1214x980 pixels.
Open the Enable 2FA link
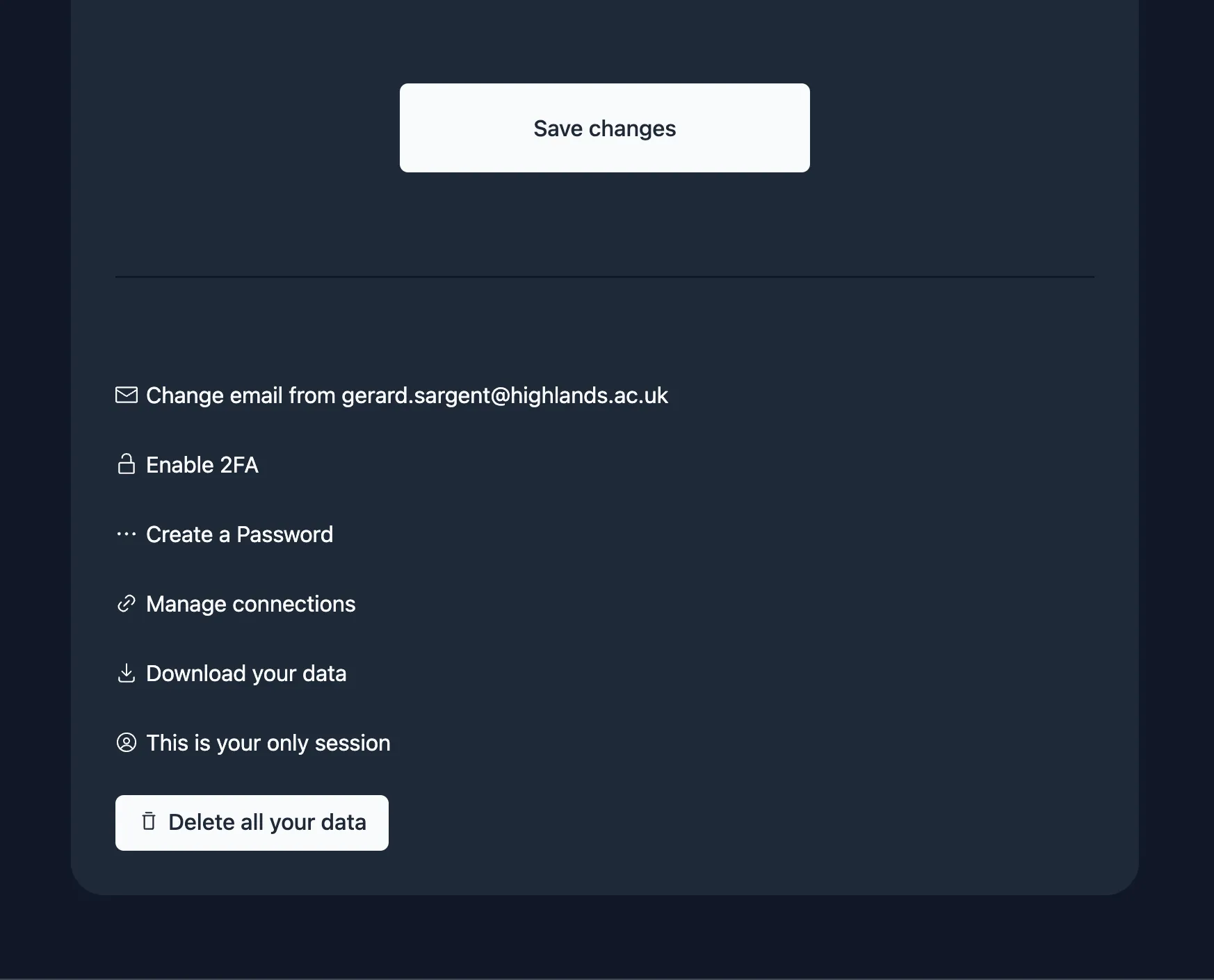[187, 465]
